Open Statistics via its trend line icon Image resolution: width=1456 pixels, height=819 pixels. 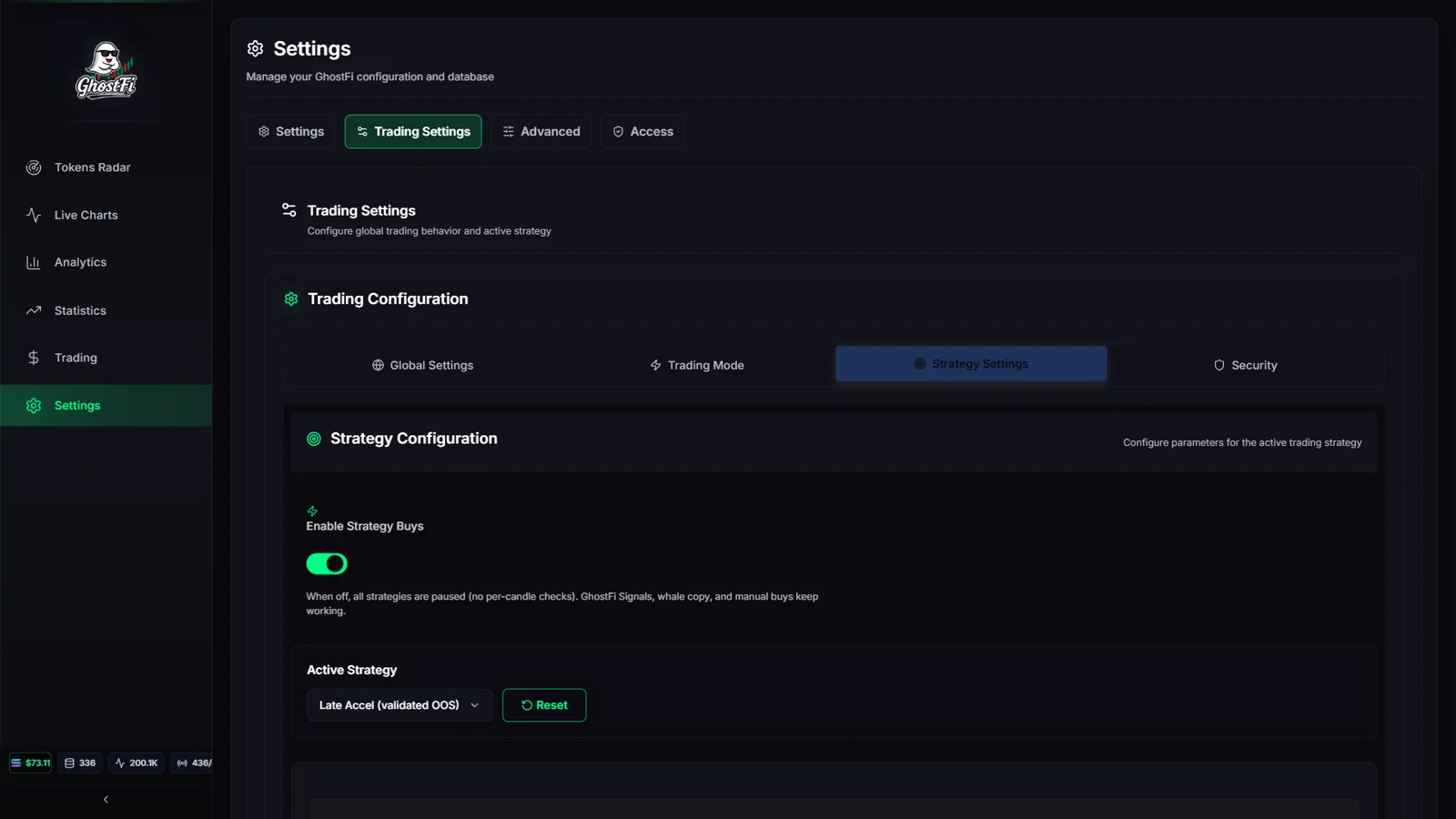34,310
